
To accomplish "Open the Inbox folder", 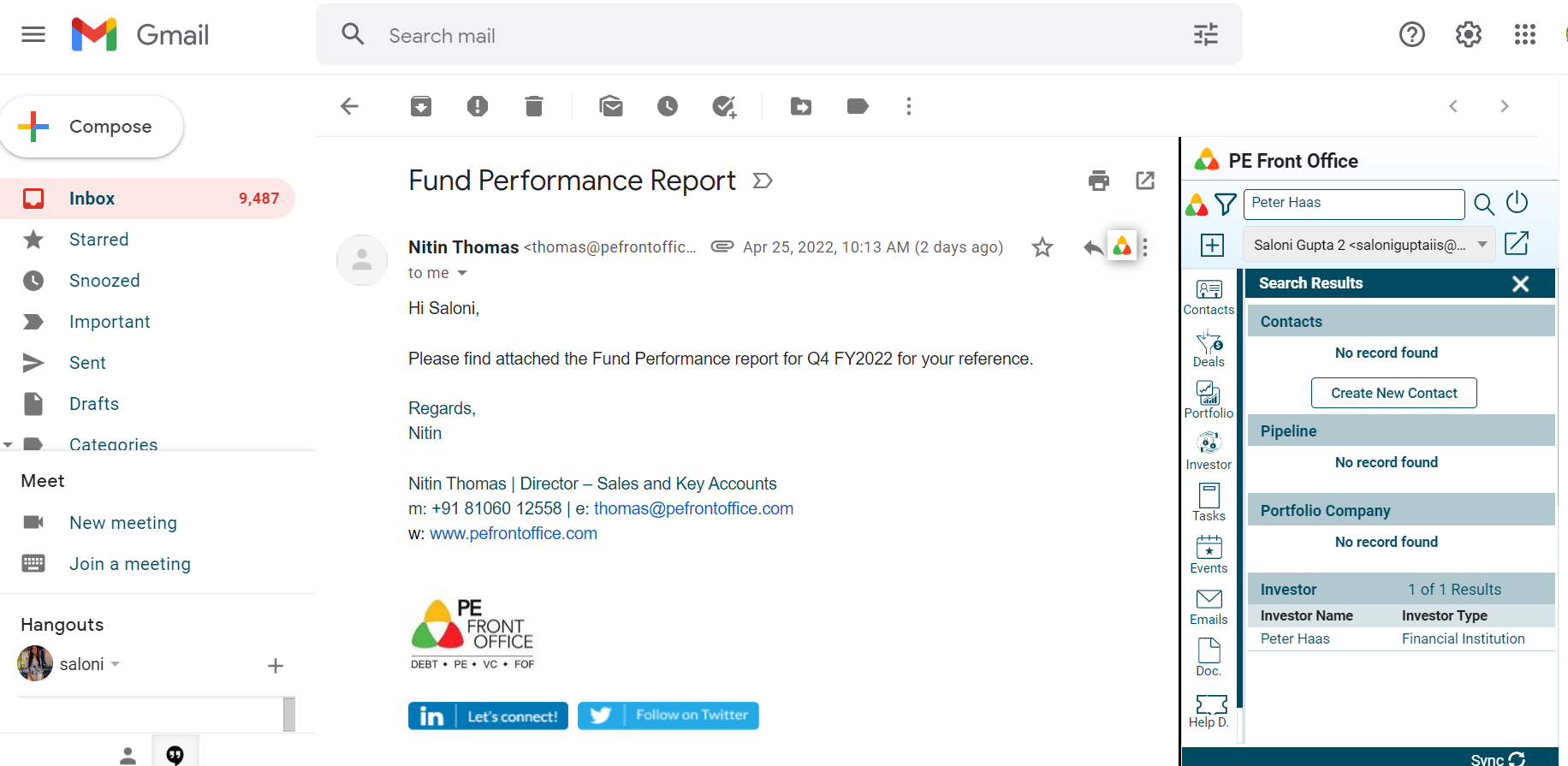I will point(92,199).
